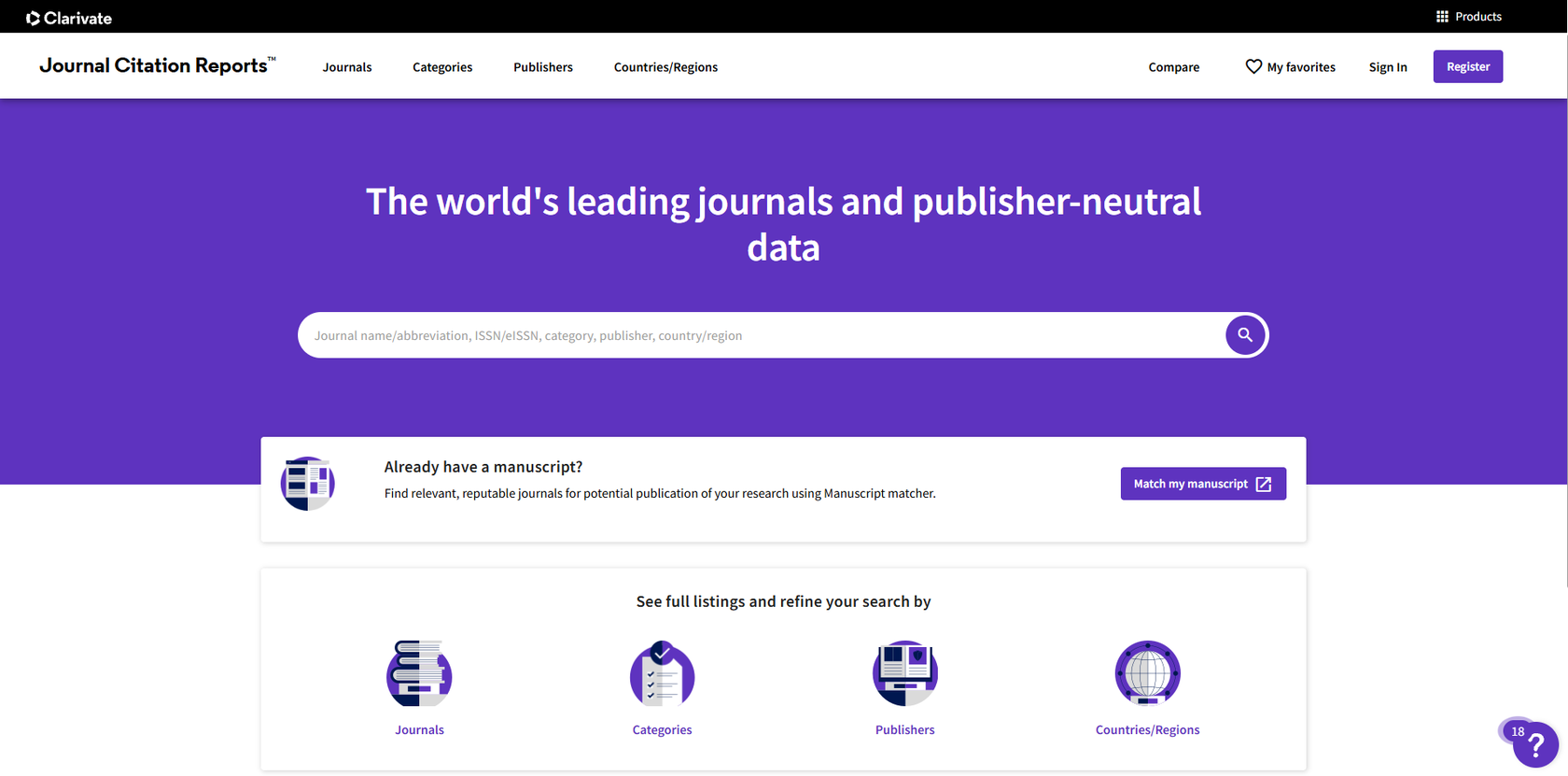Click the stacked books Journals icon
Screen dimensions: 1568x776
tap(419, 673)
